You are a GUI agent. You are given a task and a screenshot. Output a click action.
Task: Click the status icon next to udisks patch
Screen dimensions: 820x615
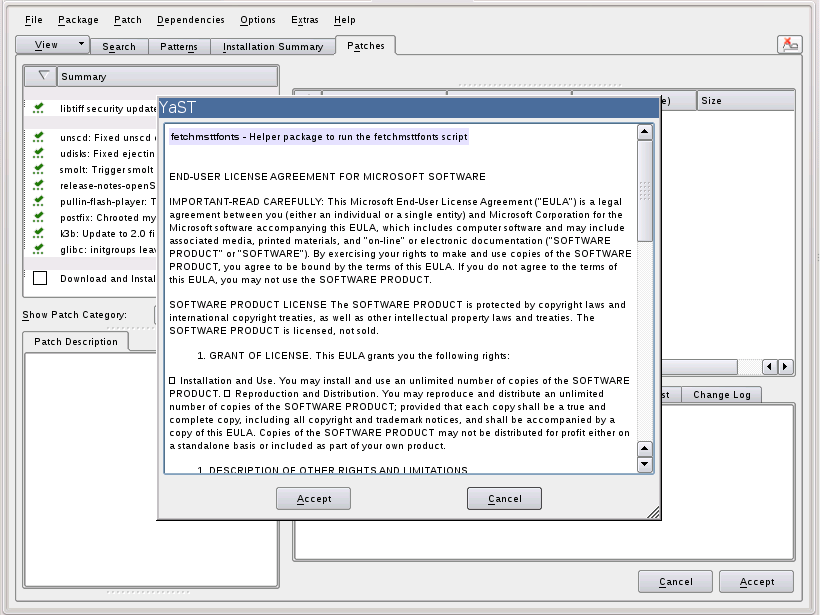tap(38, 153)
